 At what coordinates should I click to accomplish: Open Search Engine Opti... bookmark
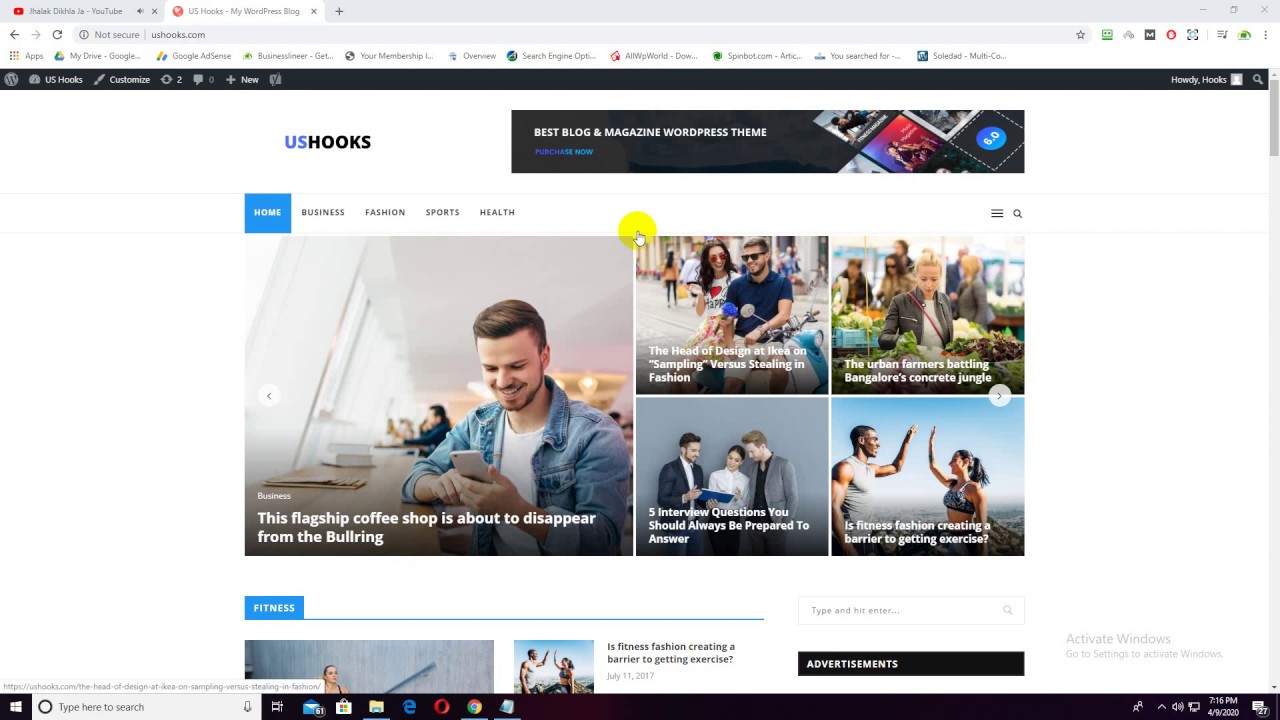point(552,56)
